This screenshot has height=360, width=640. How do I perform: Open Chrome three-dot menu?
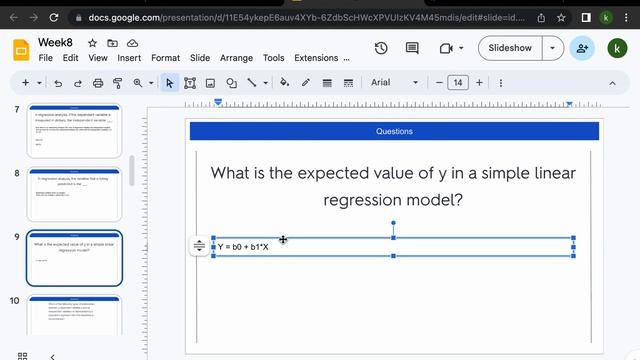pos(626,18)
